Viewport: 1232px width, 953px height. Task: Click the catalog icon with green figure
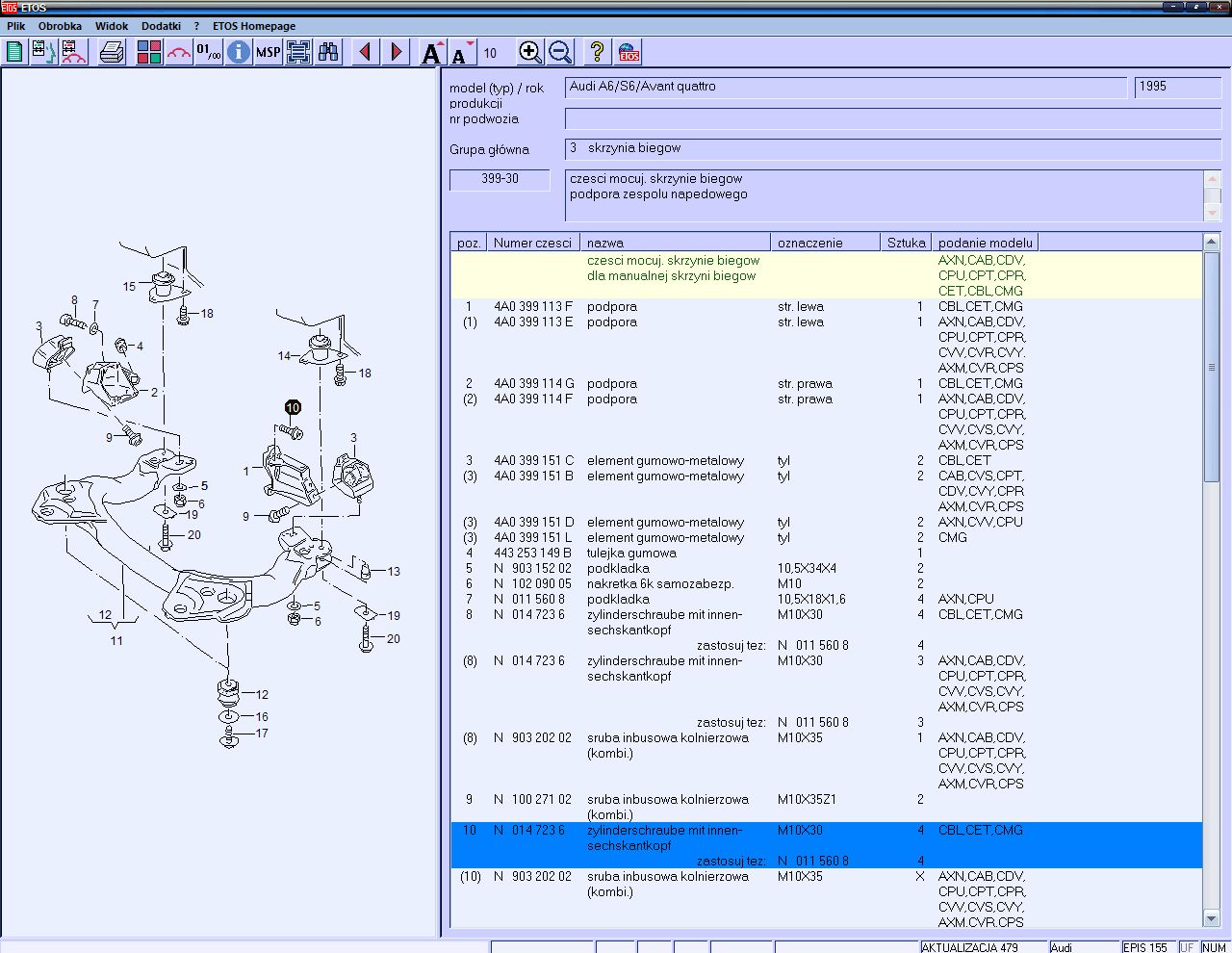coord(44,52)
